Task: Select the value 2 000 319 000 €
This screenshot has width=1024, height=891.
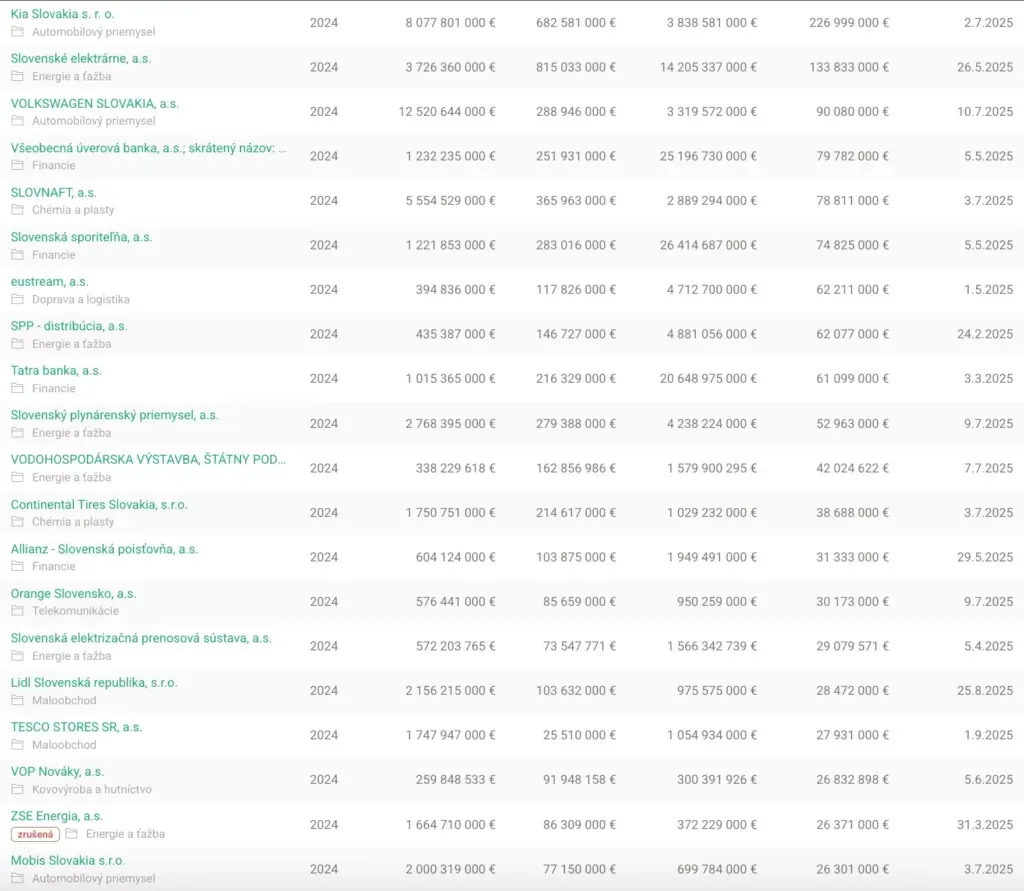Action: (451, 869)
